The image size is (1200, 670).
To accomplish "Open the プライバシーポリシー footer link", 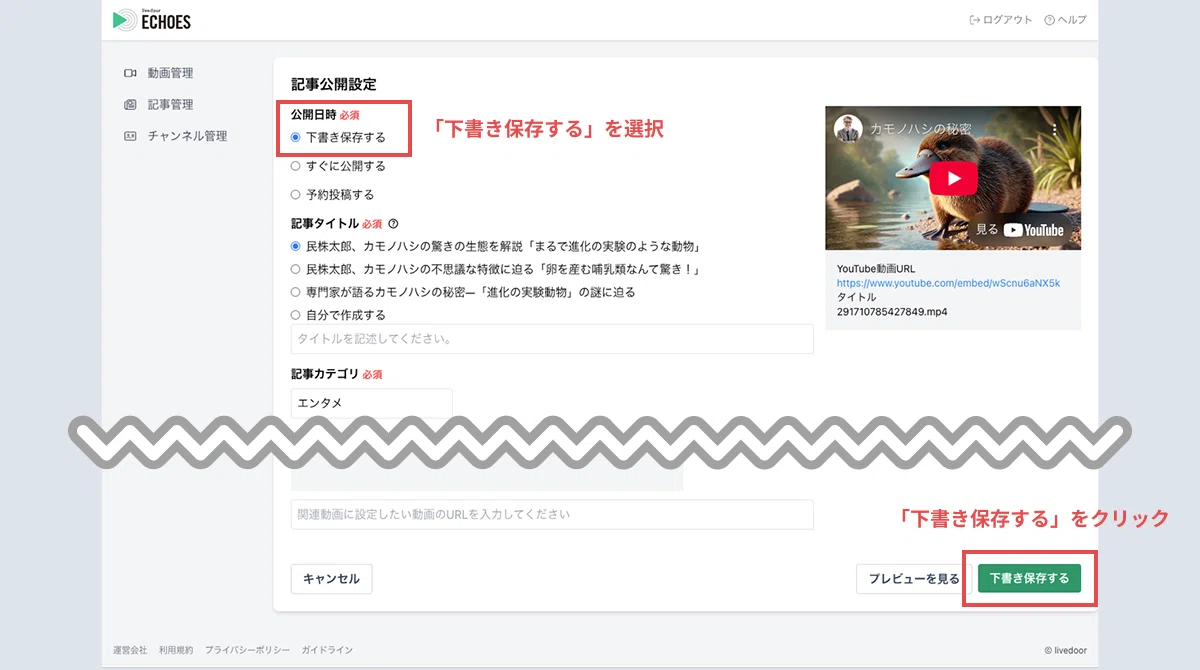I will tap(247, 650).
